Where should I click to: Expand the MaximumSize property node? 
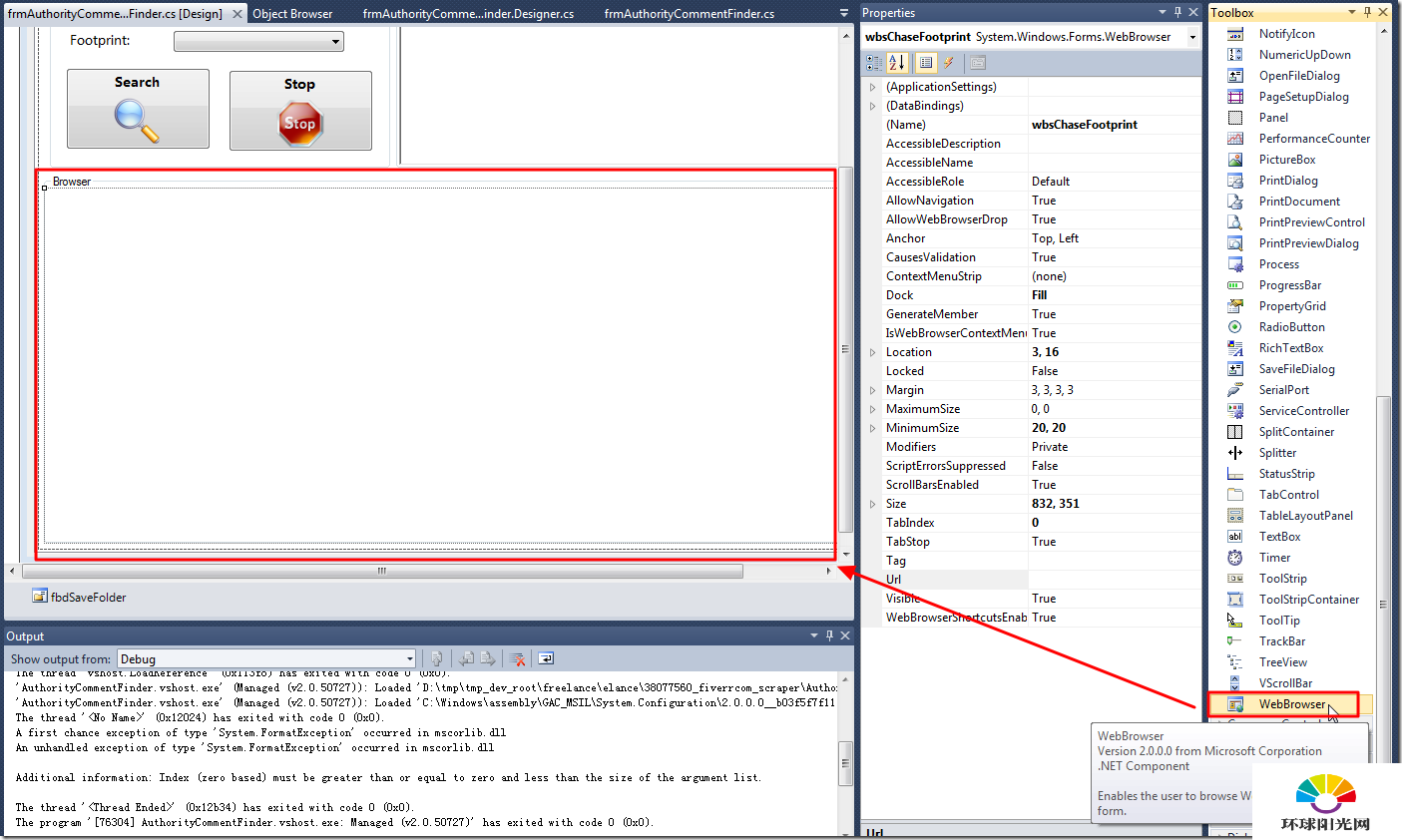[x=872, y=409]
